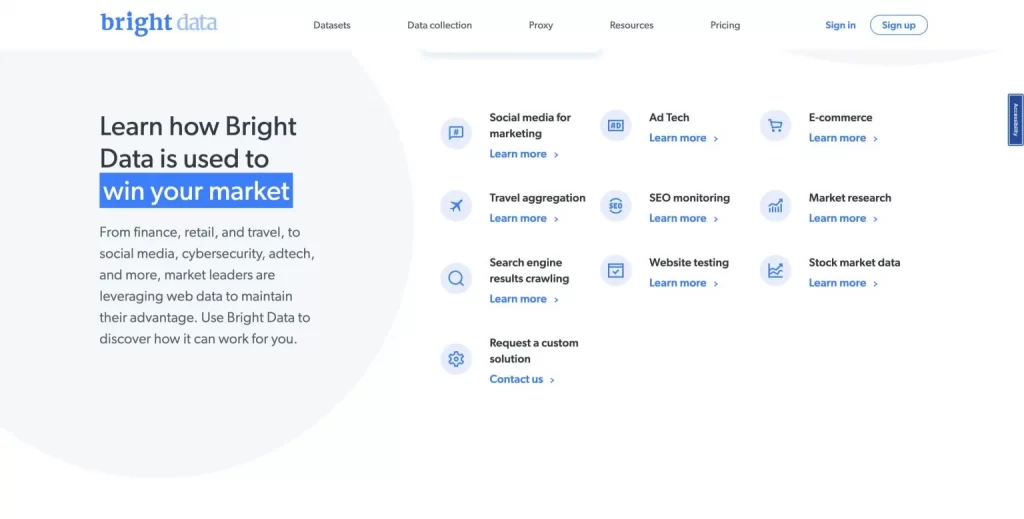This screenshot has height=519, width=1024.
Task: Click the E-commerce shopping cart icon
Action: point(775,125)
